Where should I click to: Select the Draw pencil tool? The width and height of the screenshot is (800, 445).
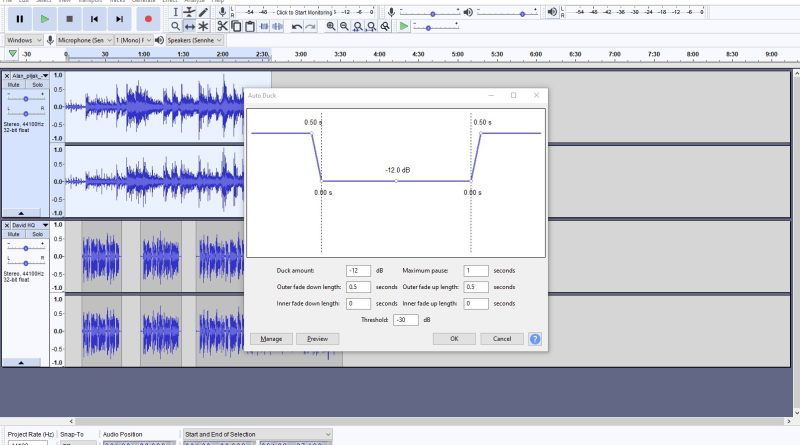click(204, 12)
